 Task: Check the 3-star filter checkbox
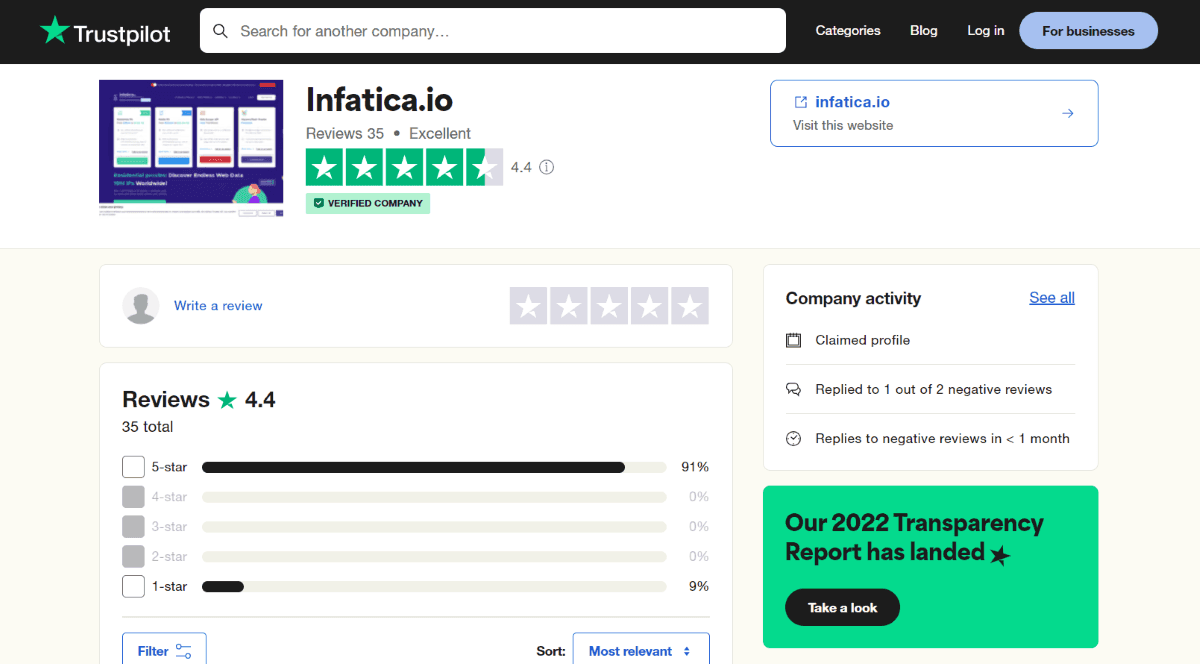[133, 526]
